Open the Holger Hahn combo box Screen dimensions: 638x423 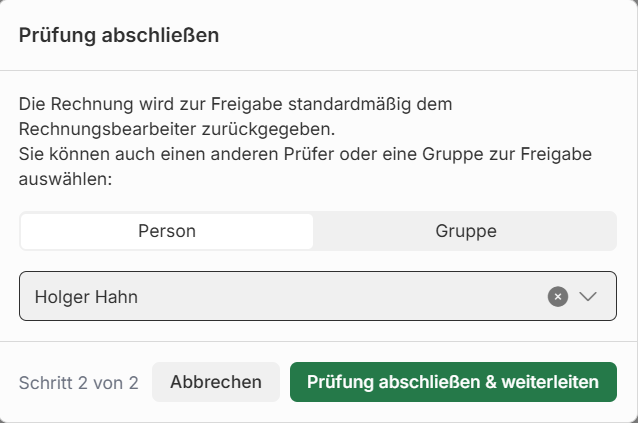pyautogui.click(x=300, y=296)
